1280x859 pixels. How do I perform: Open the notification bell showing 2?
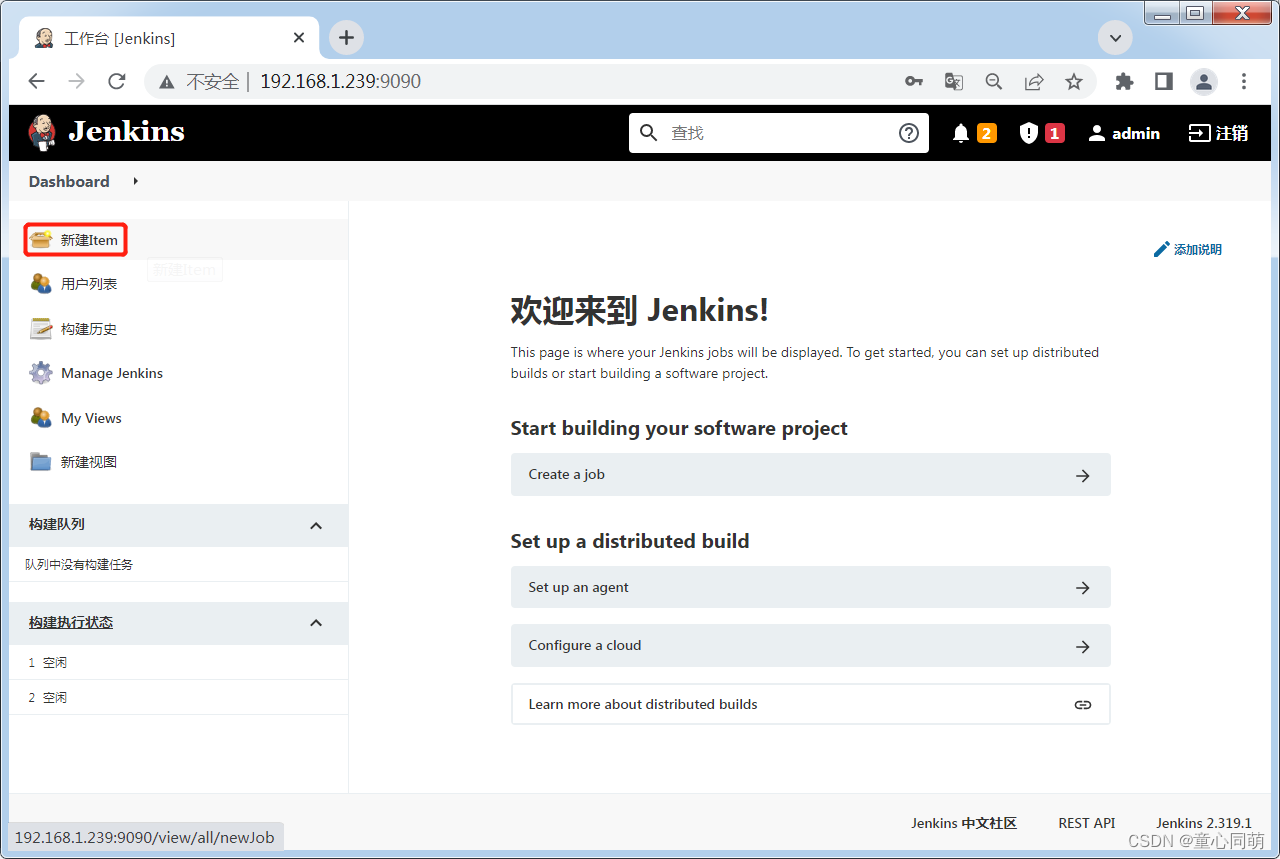pyautogui.click(x=973, y=132)
